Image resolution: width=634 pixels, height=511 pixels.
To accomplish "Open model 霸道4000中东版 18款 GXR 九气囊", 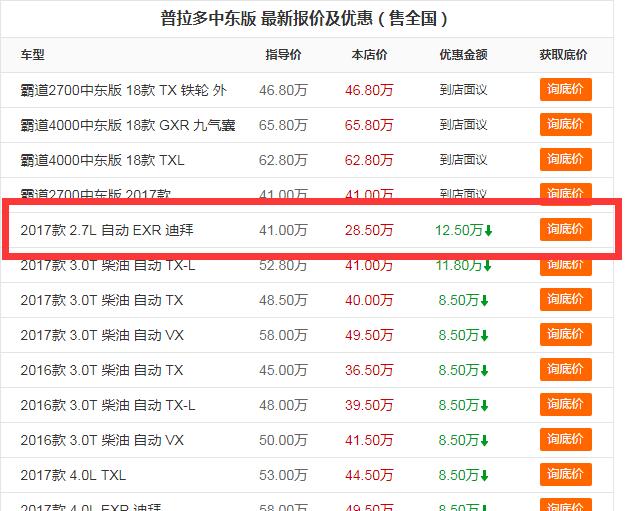I will (128, 125).
